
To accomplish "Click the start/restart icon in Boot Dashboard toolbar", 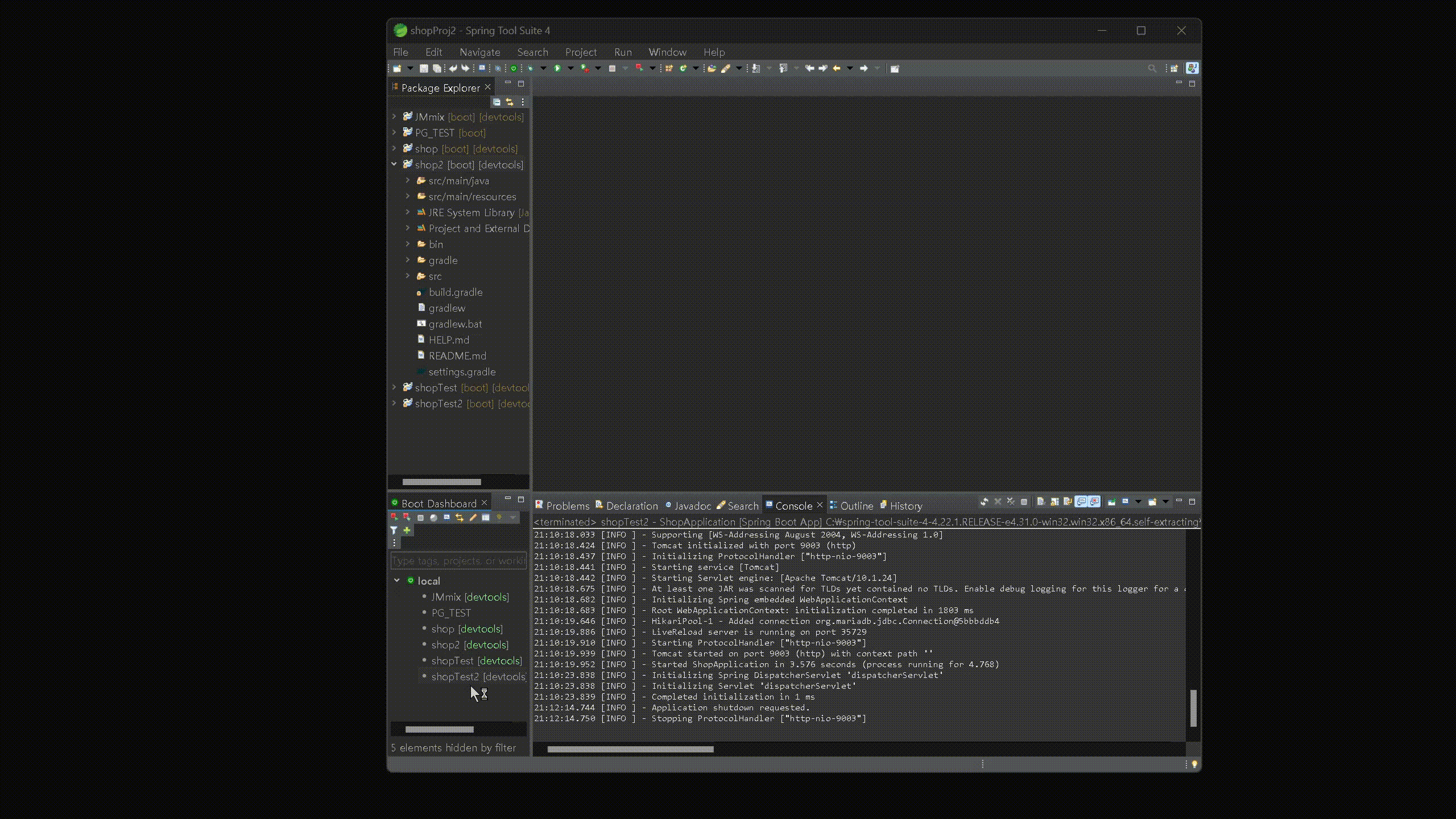I will (394, 517).
